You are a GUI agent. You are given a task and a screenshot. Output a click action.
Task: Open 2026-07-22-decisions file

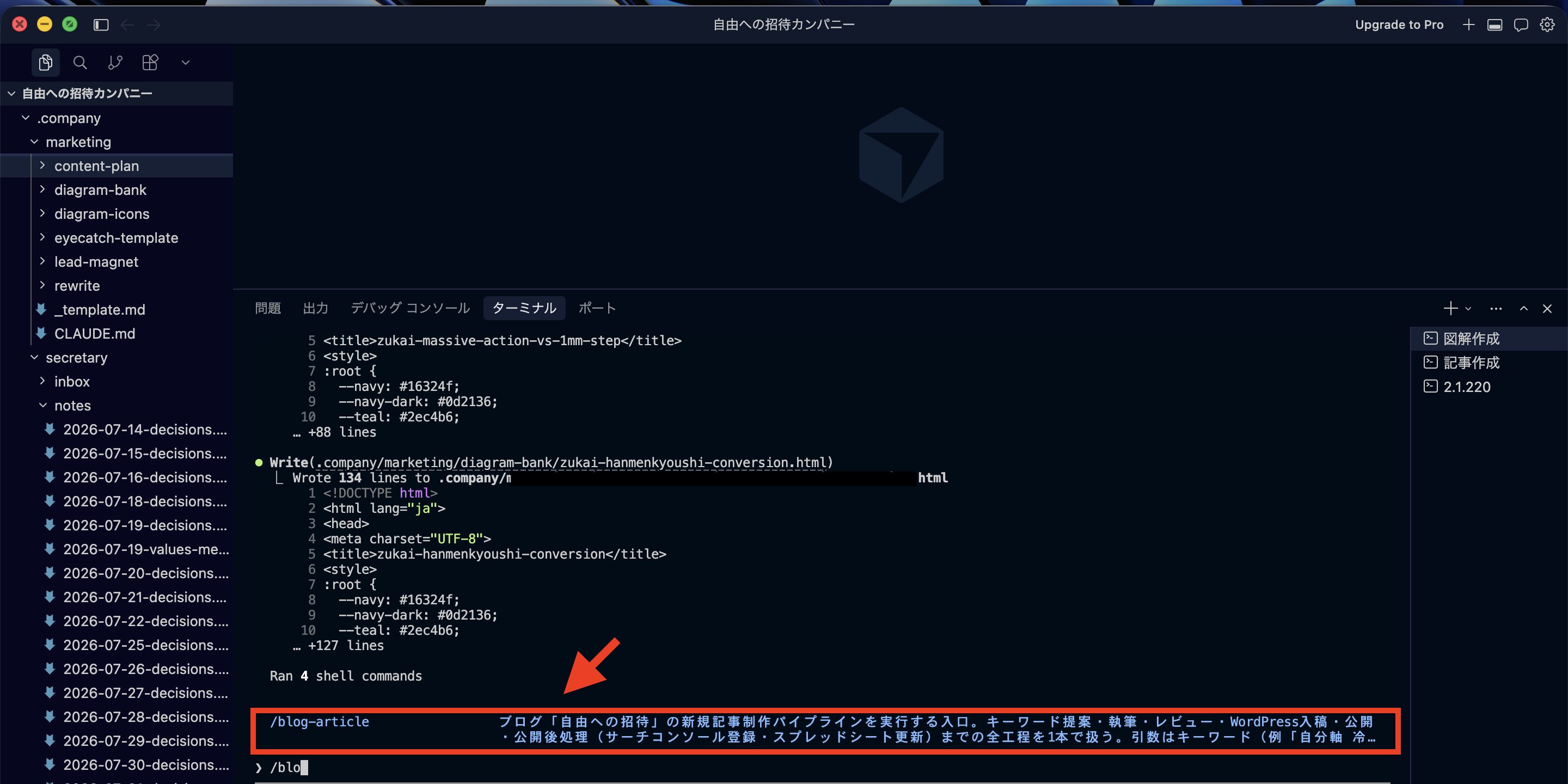117,621
